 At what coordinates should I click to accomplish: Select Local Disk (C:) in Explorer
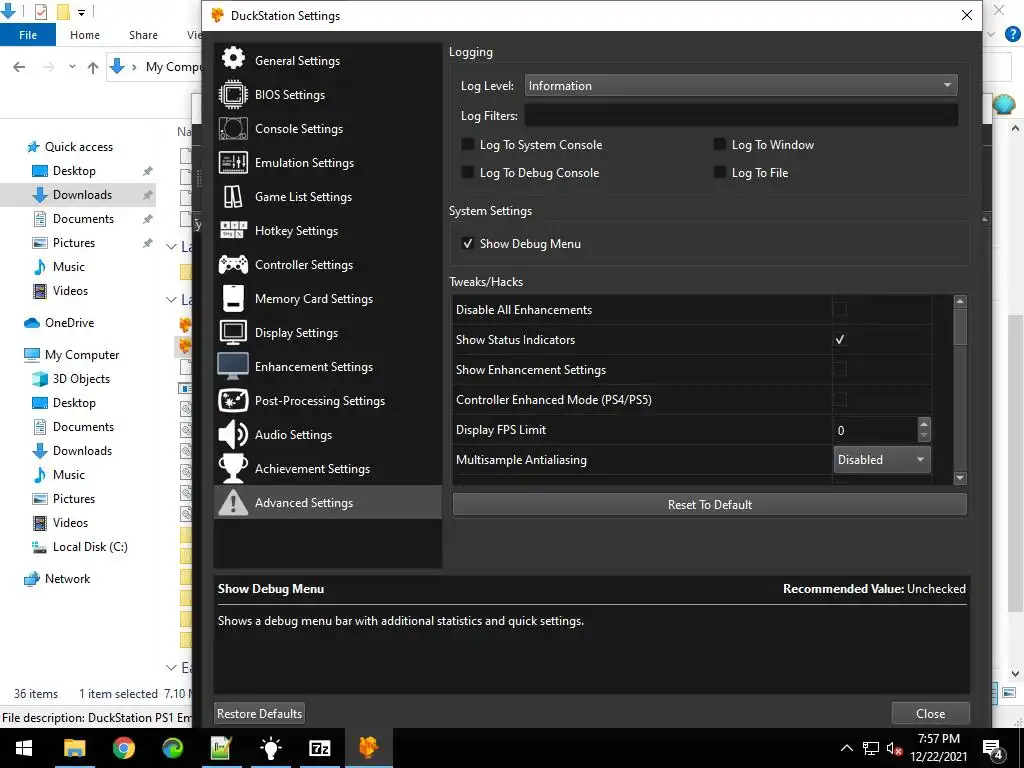(90, 547)
